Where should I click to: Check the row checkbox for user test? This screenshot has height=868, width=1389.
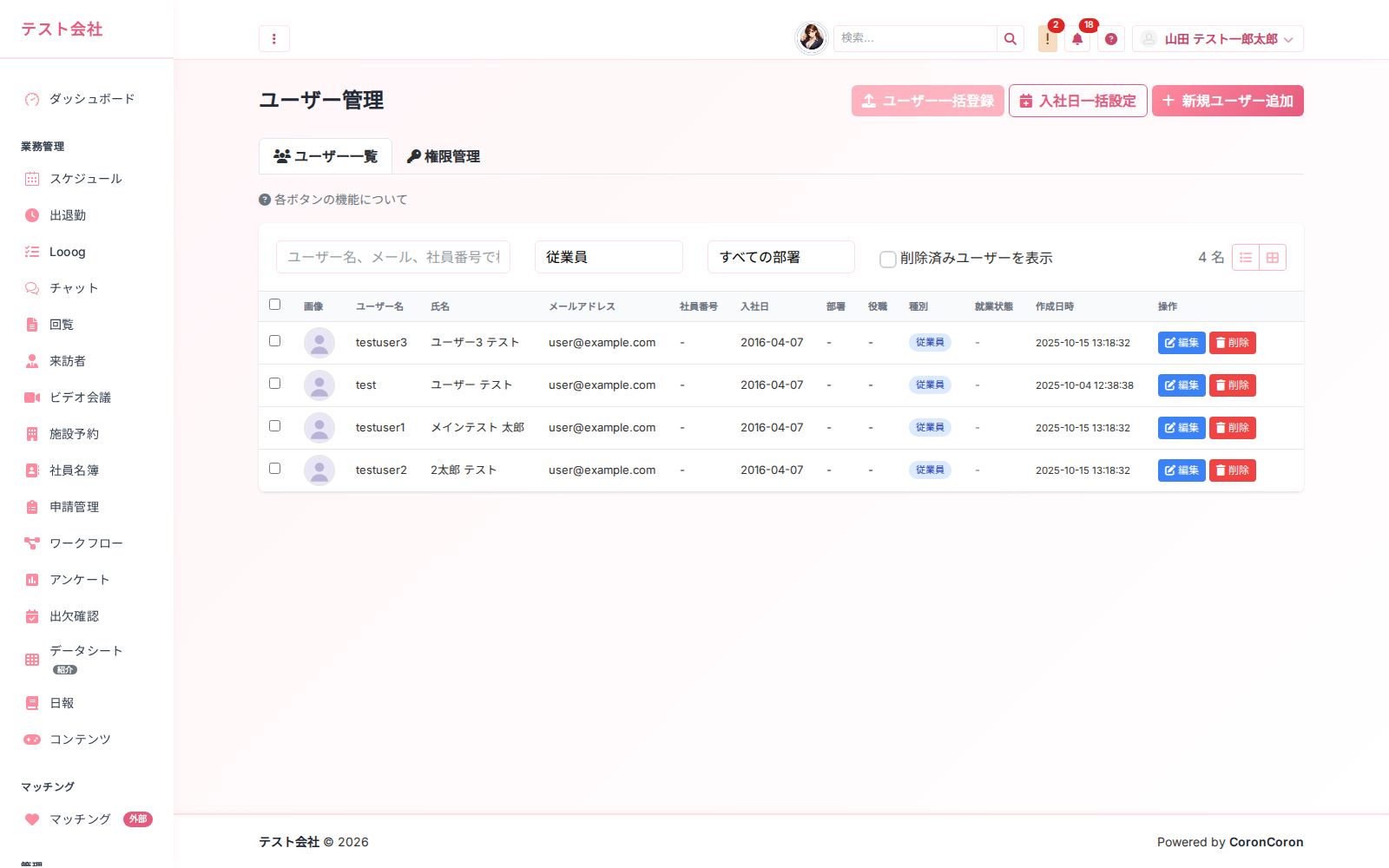coord(275,384)
